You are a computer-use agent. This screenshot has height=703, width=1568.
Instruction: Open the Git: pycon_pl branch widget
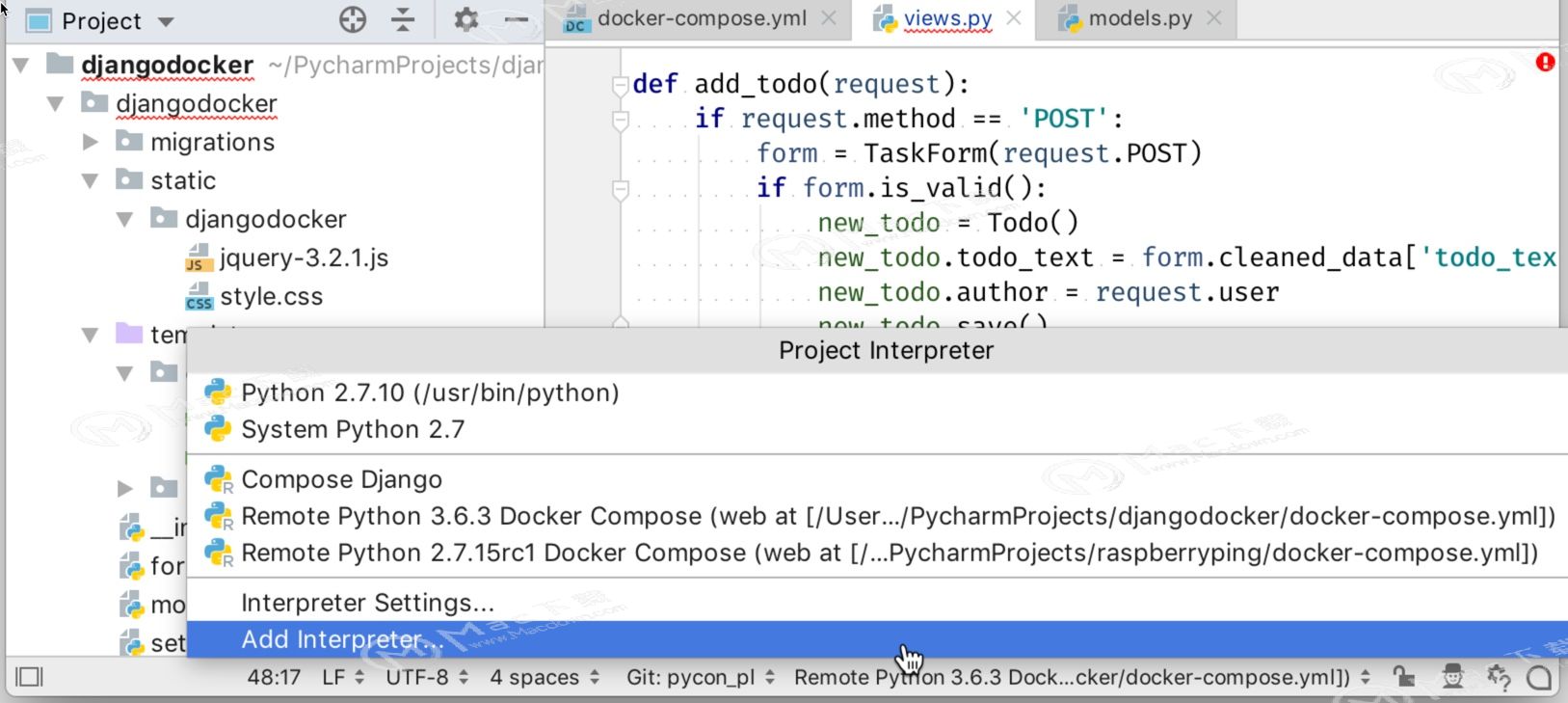pyautogui.click(x=701, y=677)
